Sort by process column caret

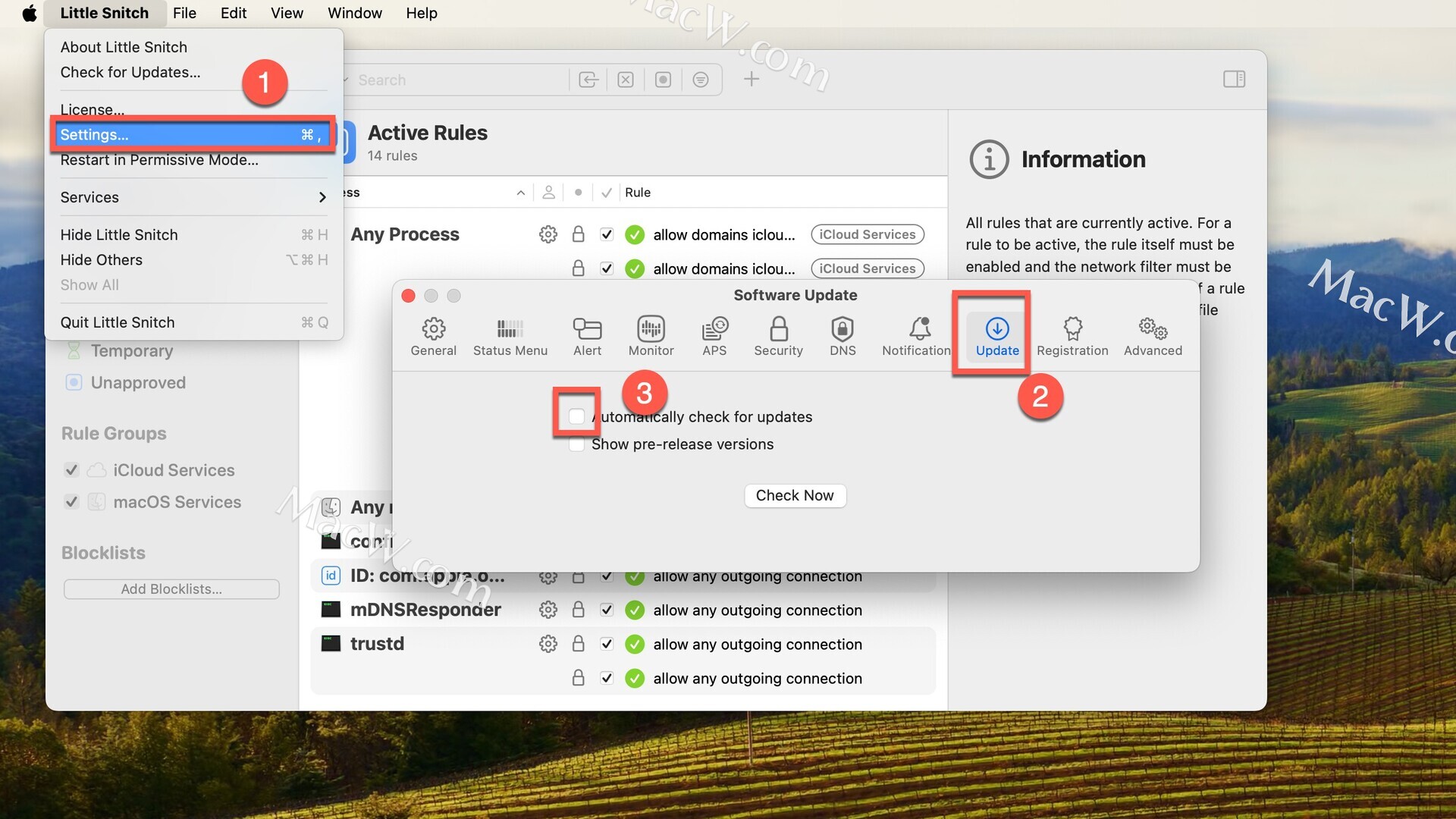point(521,193)
